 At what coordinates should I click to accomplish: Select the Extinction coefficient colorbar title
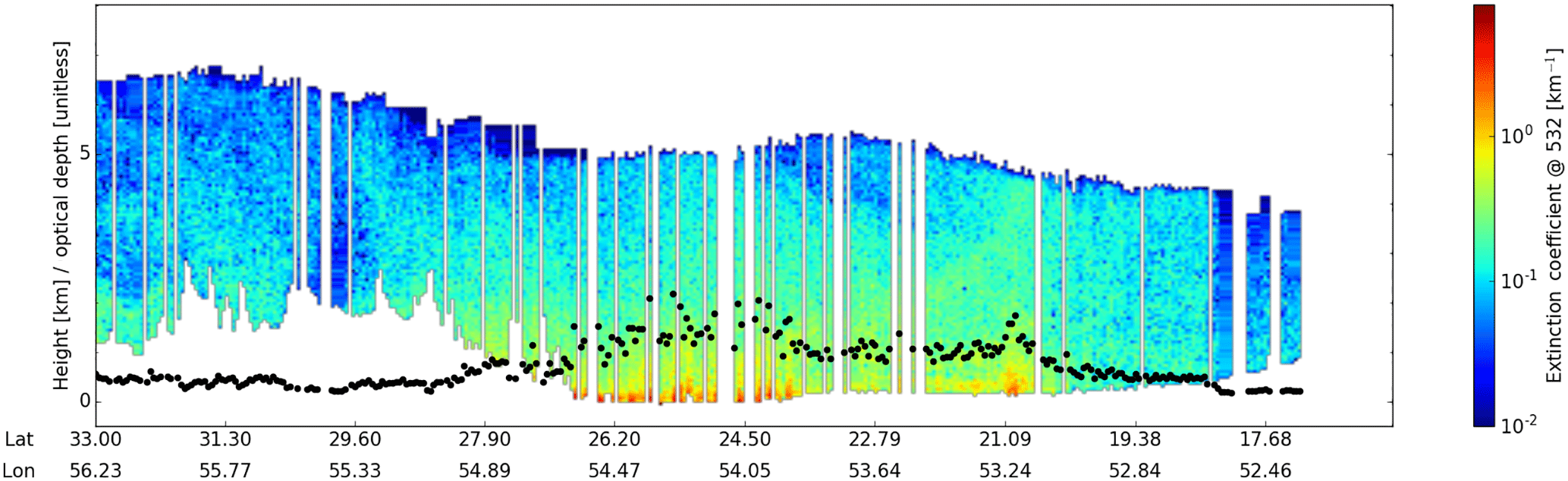tap(1554, 216)
